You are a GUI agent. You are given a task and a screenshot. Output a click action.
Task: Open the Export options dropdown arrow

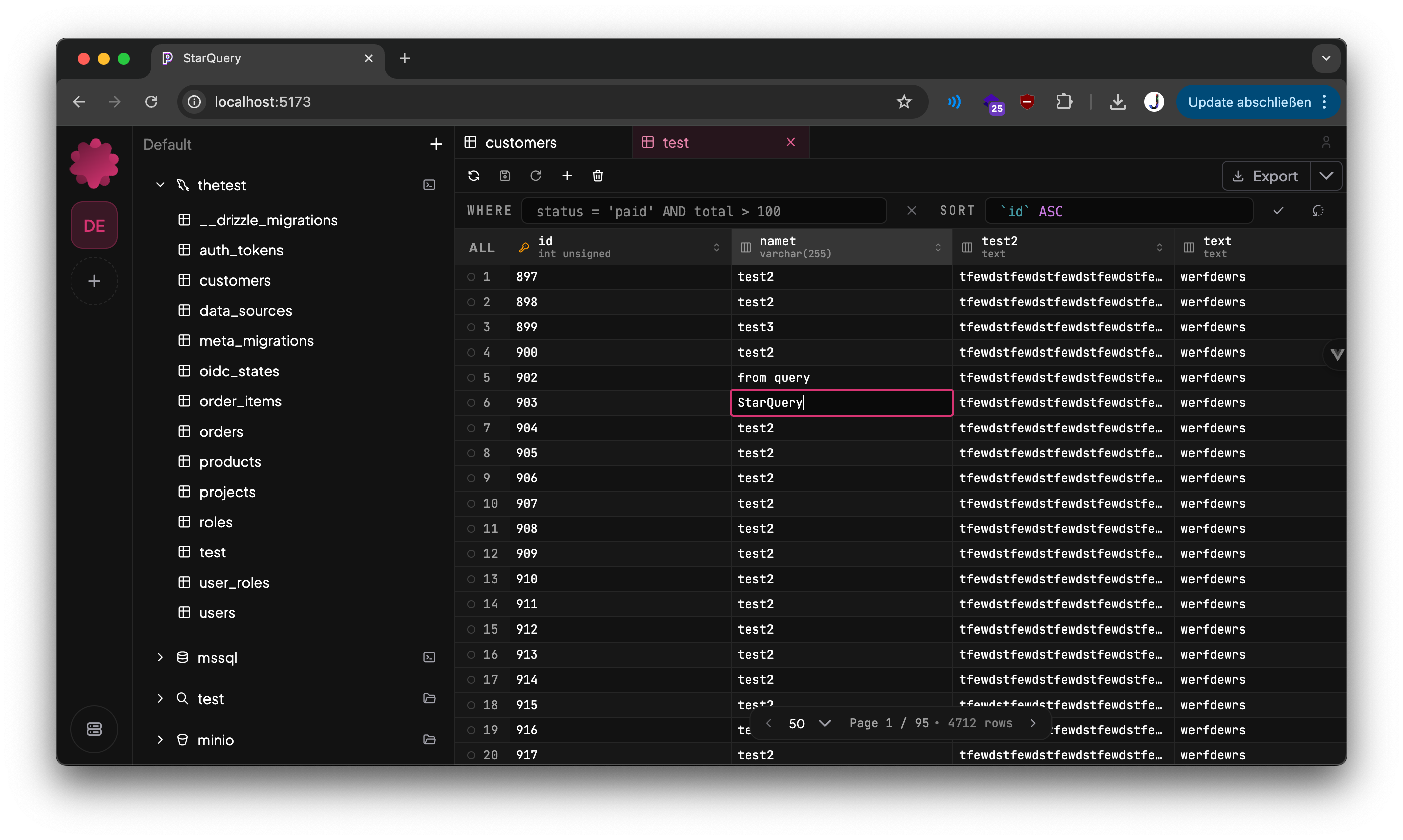click(1326, 176)
